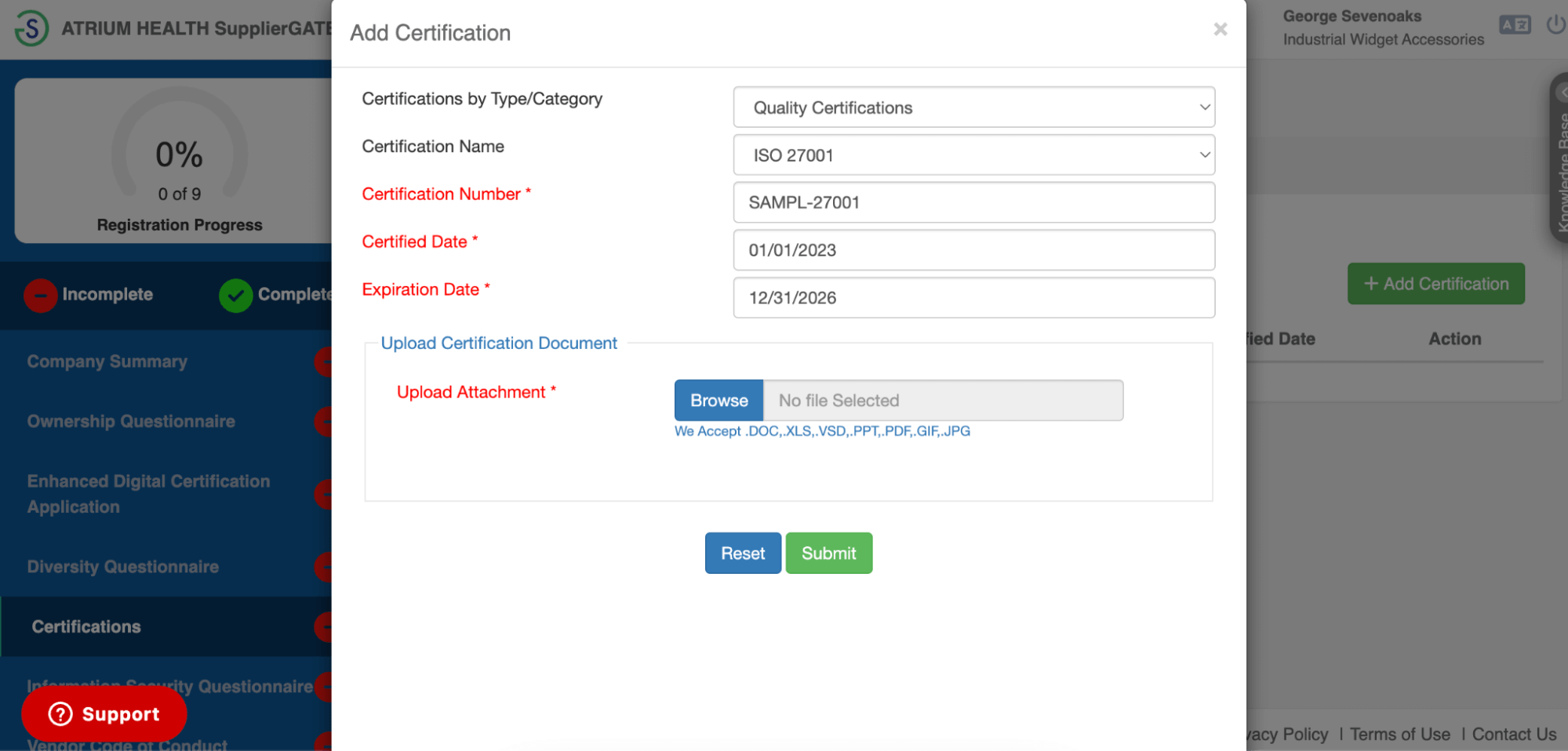This screenshot has height=751, width=1568.
Task: Click the plus icon on Add Certification
Action: pos(1371,283)
